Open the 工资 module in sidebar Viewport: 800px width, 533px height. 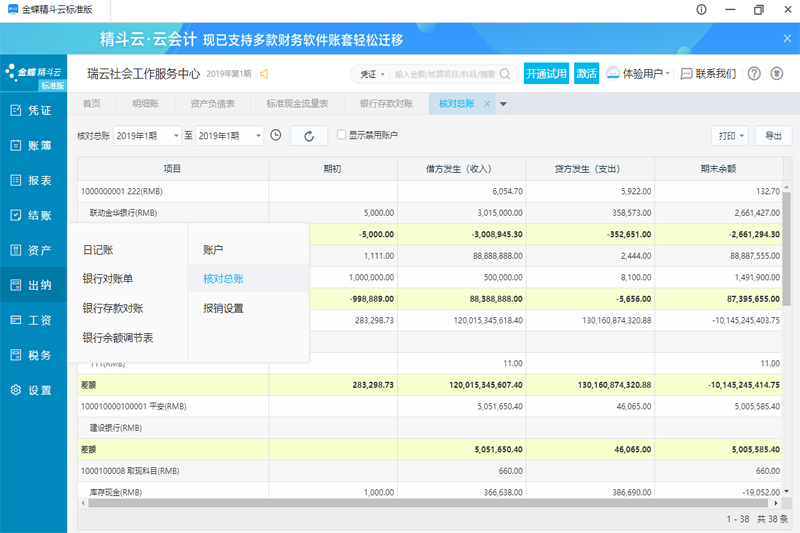click(x=32, y=320)
